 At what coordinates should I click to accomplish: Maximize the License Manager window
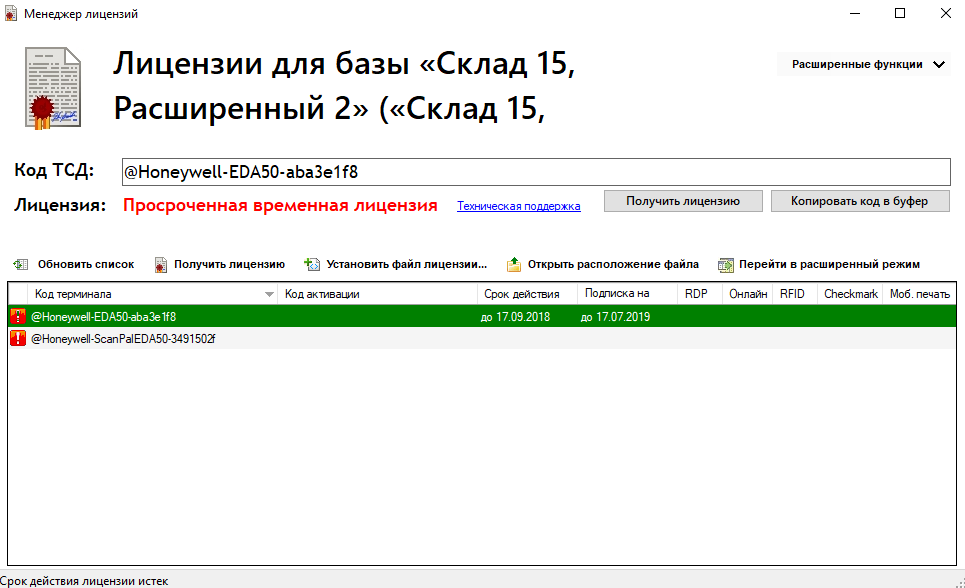coord(900,13)
